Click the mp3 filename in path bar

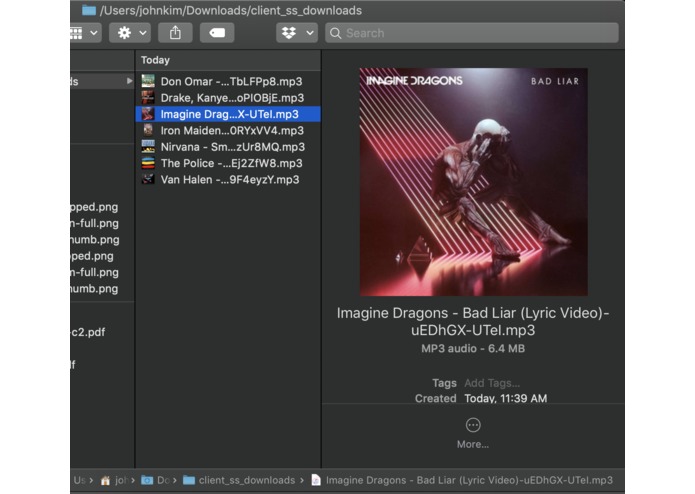[x=469, y=480]
